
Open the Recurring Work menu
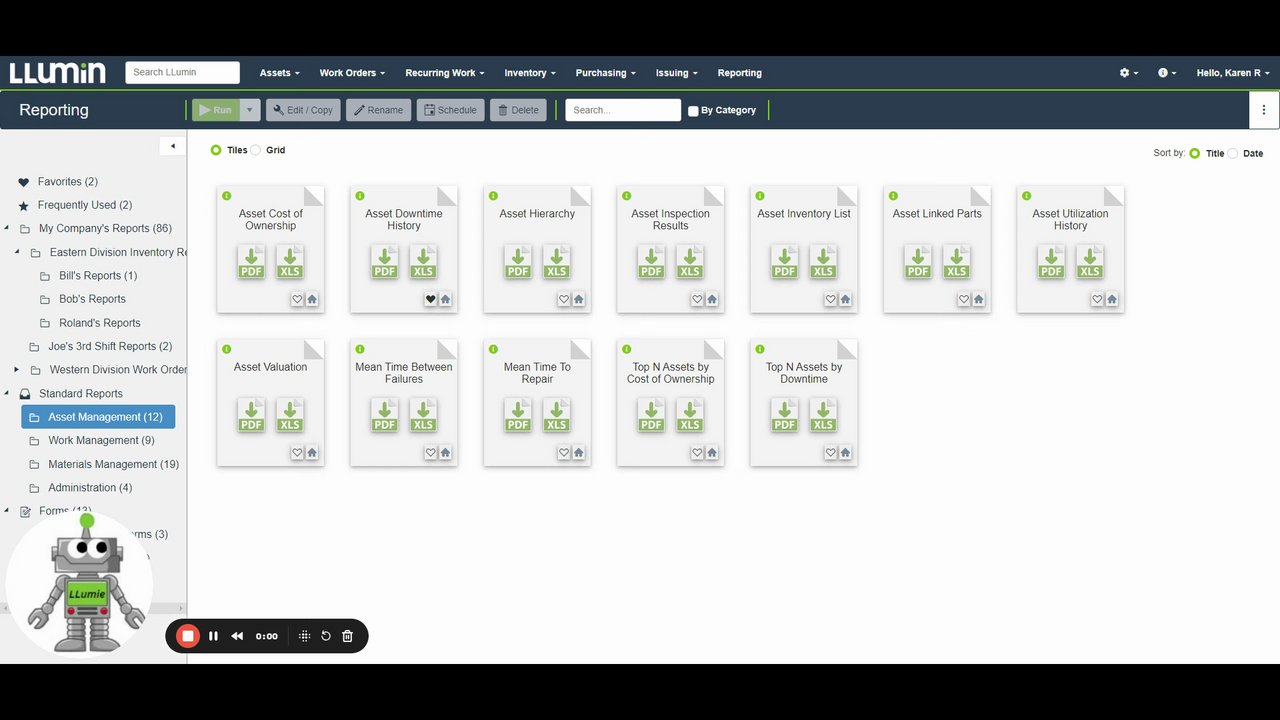[444, 73]
